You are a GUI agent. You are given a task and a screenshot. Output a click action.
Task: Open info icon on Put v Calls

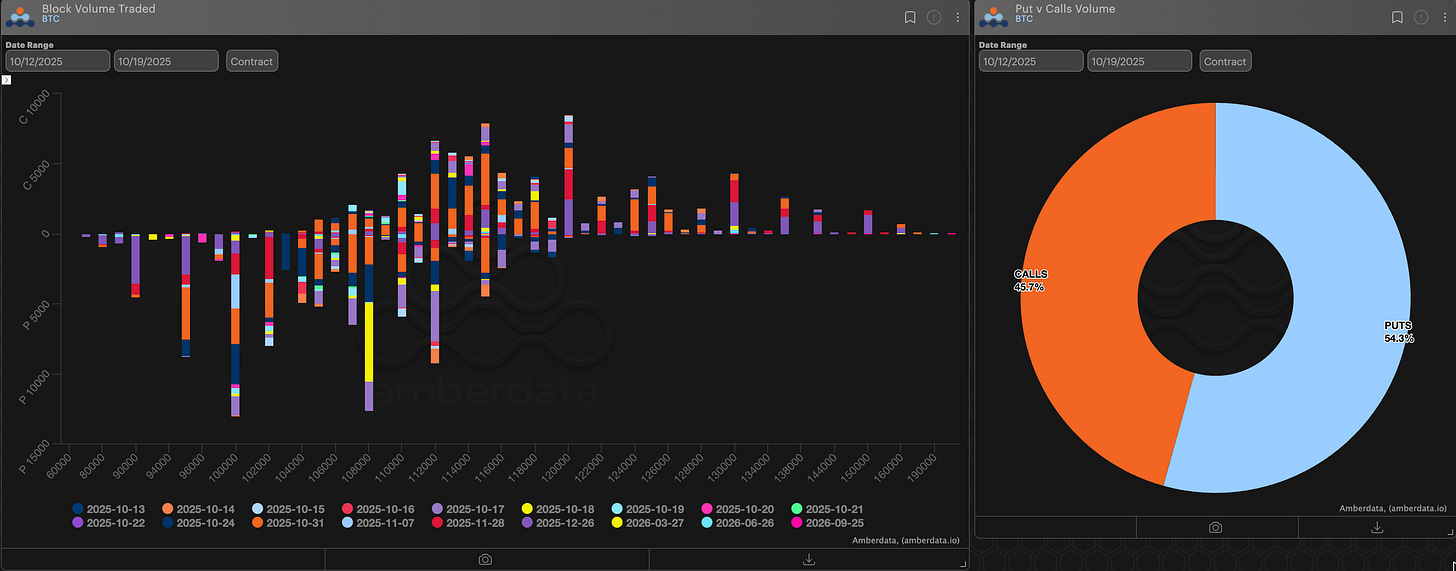(1421, 17)
